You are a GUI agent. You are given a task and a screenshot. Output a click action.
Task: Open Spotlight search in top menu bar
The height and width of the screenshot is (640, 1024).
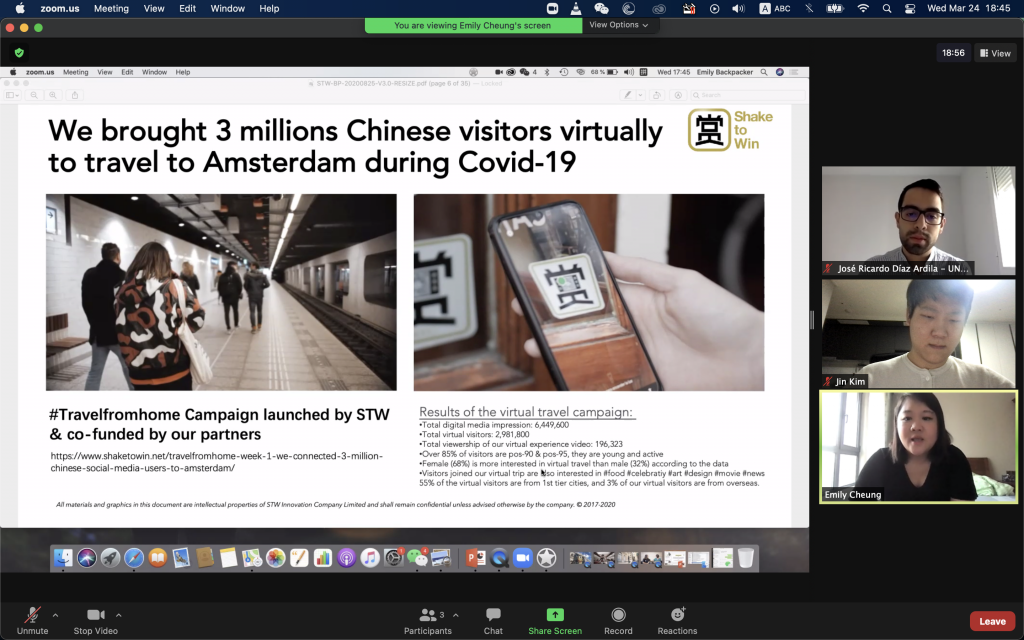[x=887, y=8]
